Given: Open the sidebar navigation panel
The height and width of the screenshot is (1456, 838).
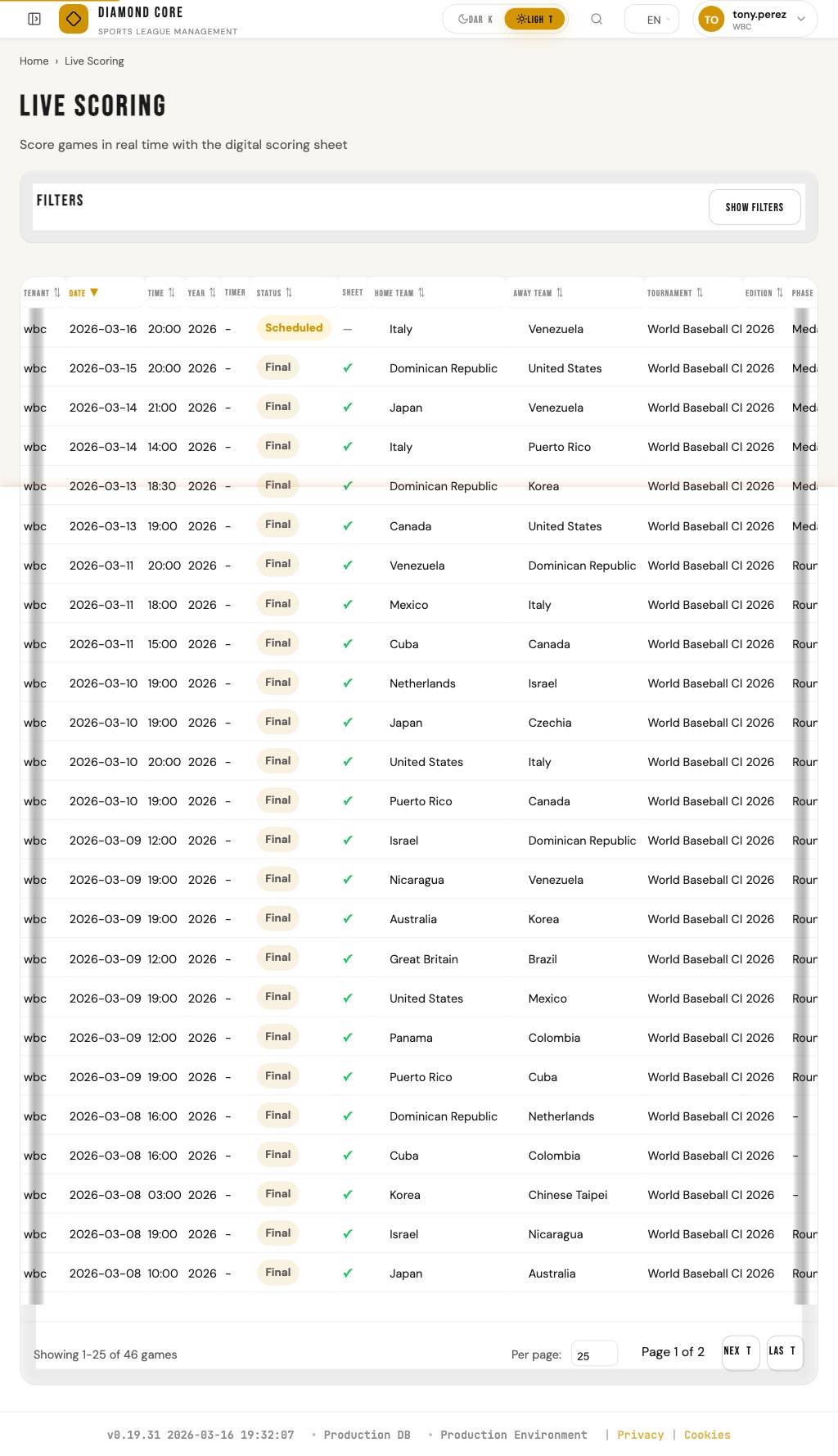Looking at the screenshot, I should (x=34, y=18).
